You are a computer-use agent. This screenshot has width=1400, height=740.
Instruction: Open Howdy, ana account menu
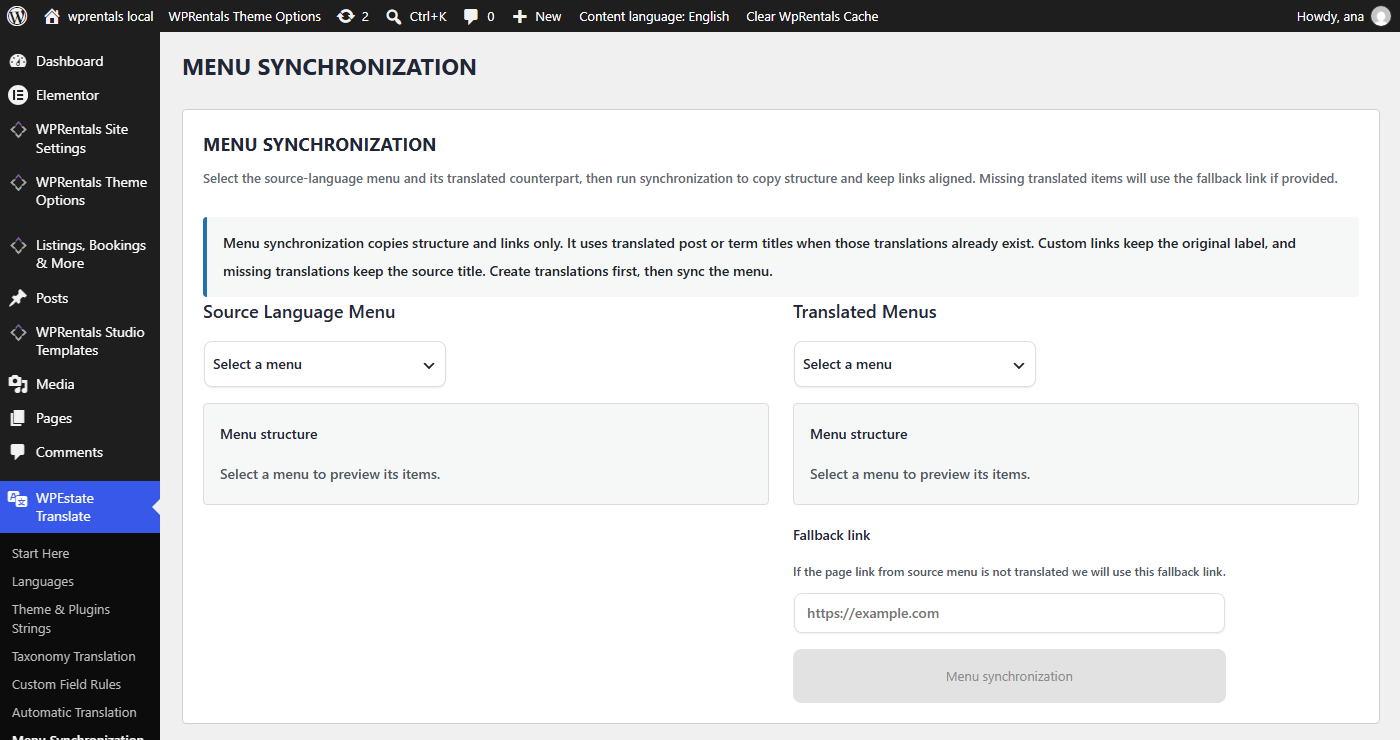coord(1343,16)
